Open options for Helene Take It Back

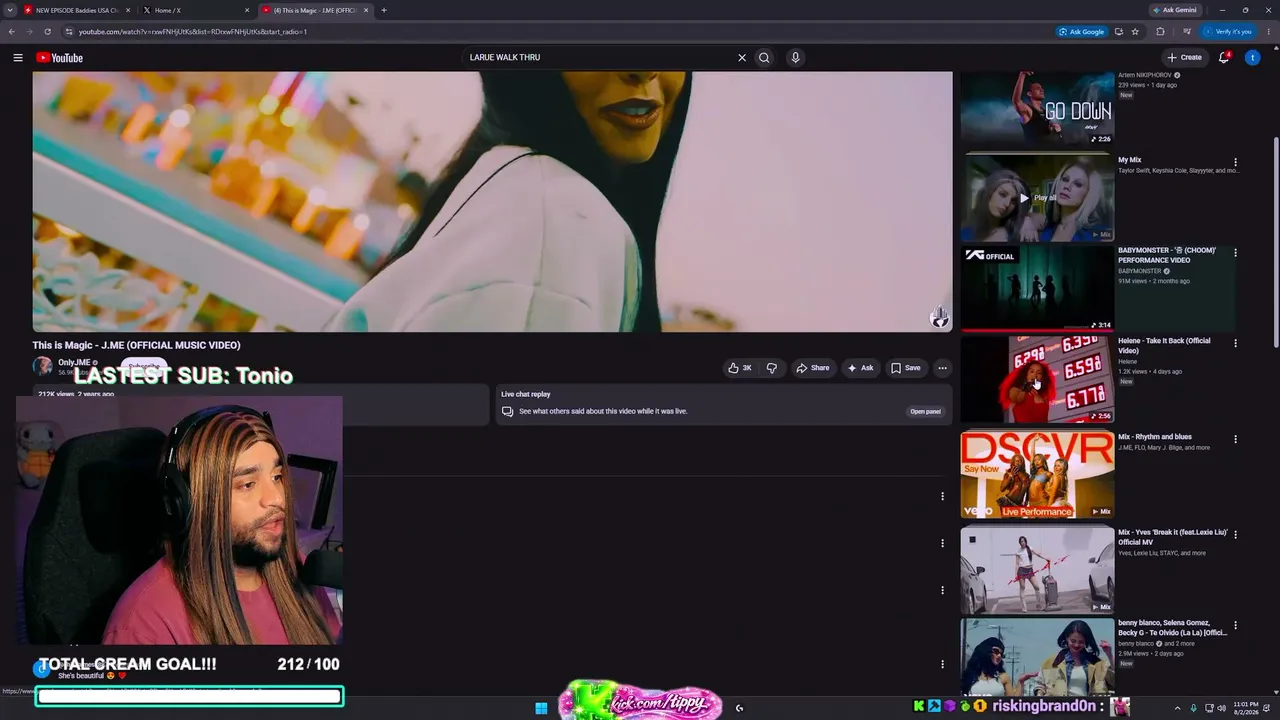pos(1235,343)
